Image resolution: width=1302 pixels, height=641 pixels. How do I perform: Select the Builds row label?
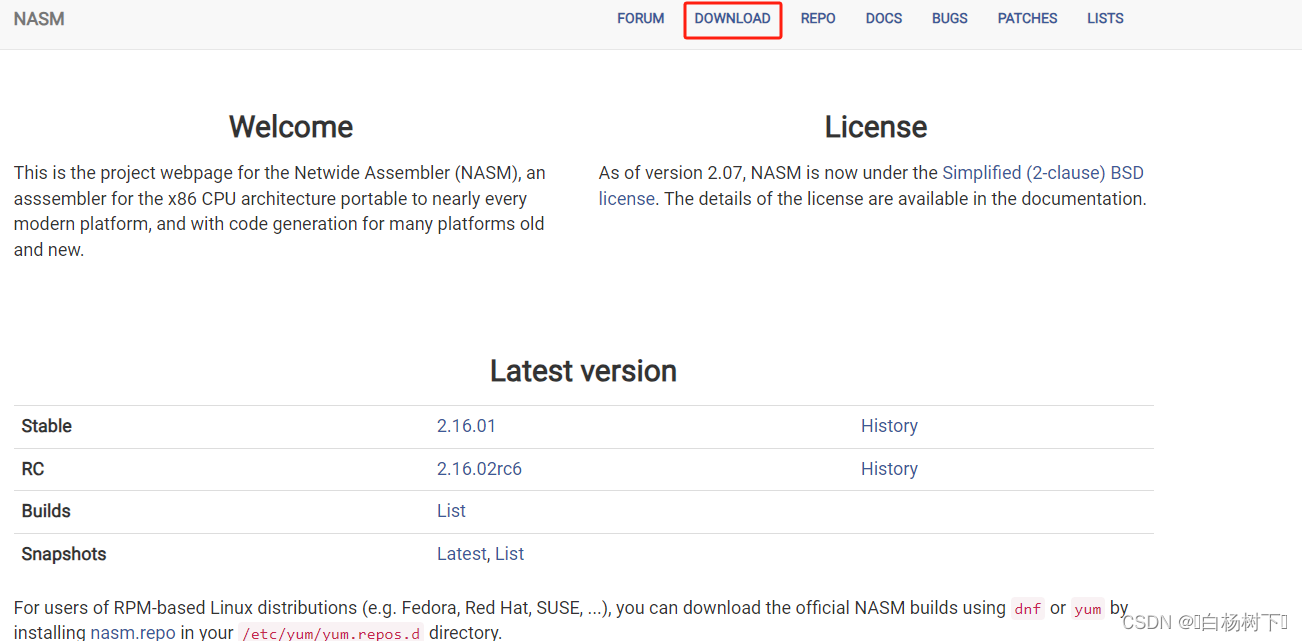click(x=46, y=511)
